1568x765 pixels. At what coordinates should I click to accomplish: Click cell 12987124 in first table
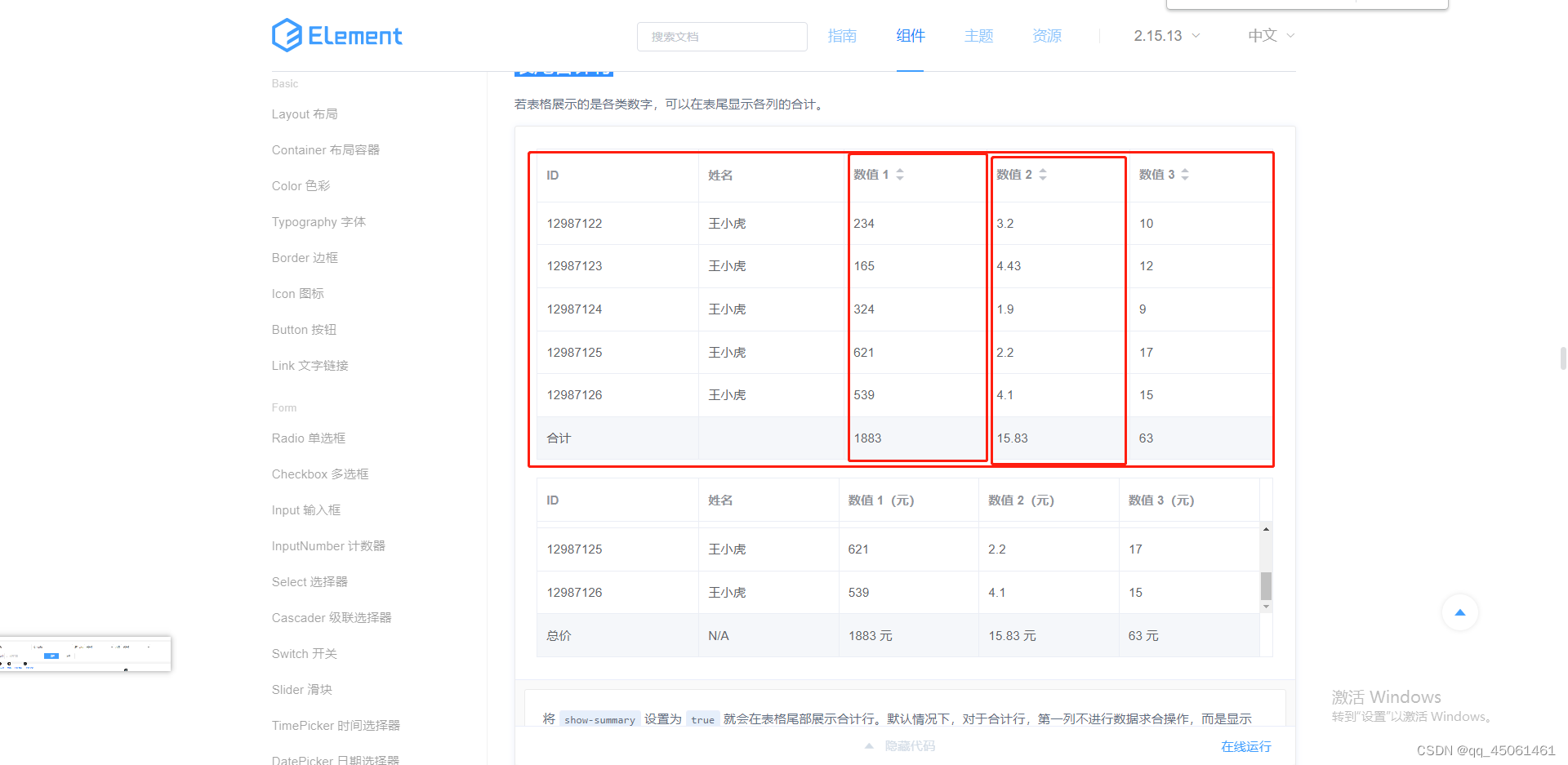tap(575, 309)
